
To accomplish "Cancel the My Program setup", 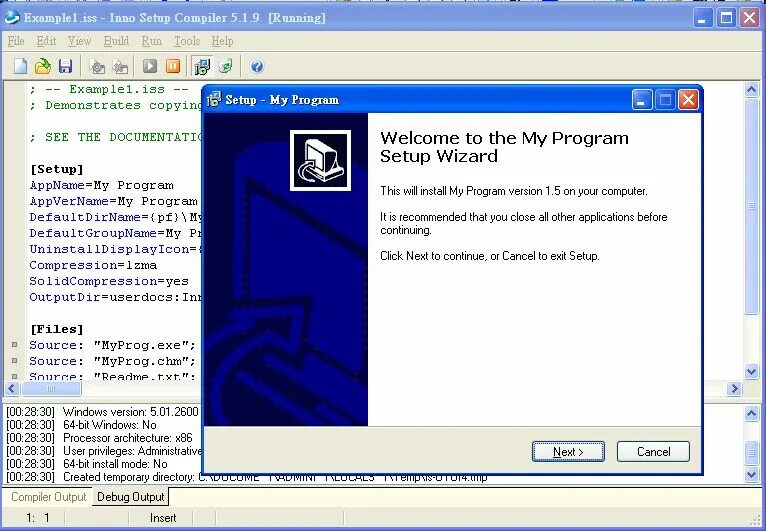I will coord(653,451).
